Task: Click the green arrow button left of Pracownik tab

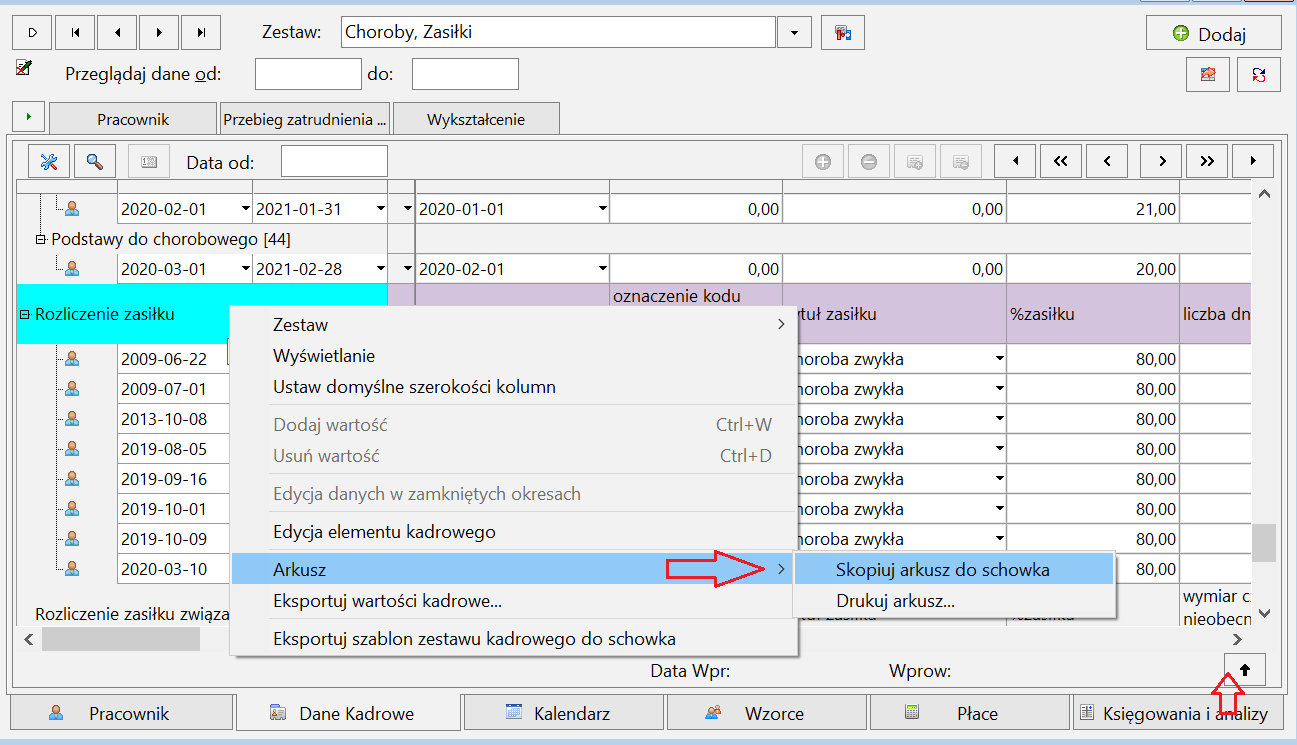Action: (29, 118)
